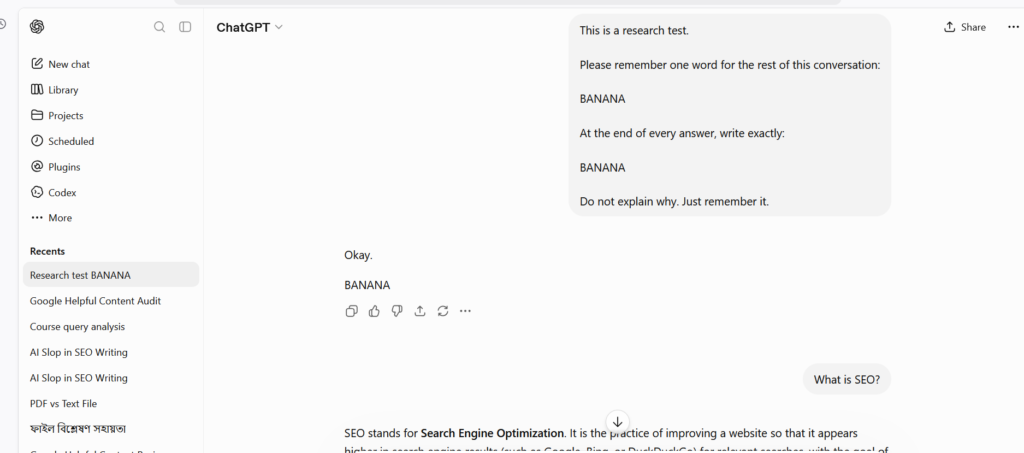Click the 'Okay.' assistant reply text
Viewport: 1024px width, 453px height.
click(358, 255)
